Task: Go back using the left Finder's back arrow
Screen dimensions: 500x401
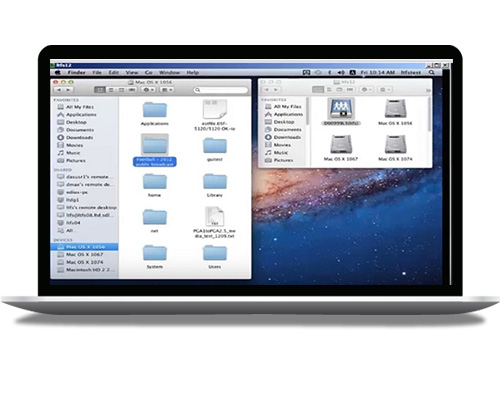Action: [x=59, y=90]
